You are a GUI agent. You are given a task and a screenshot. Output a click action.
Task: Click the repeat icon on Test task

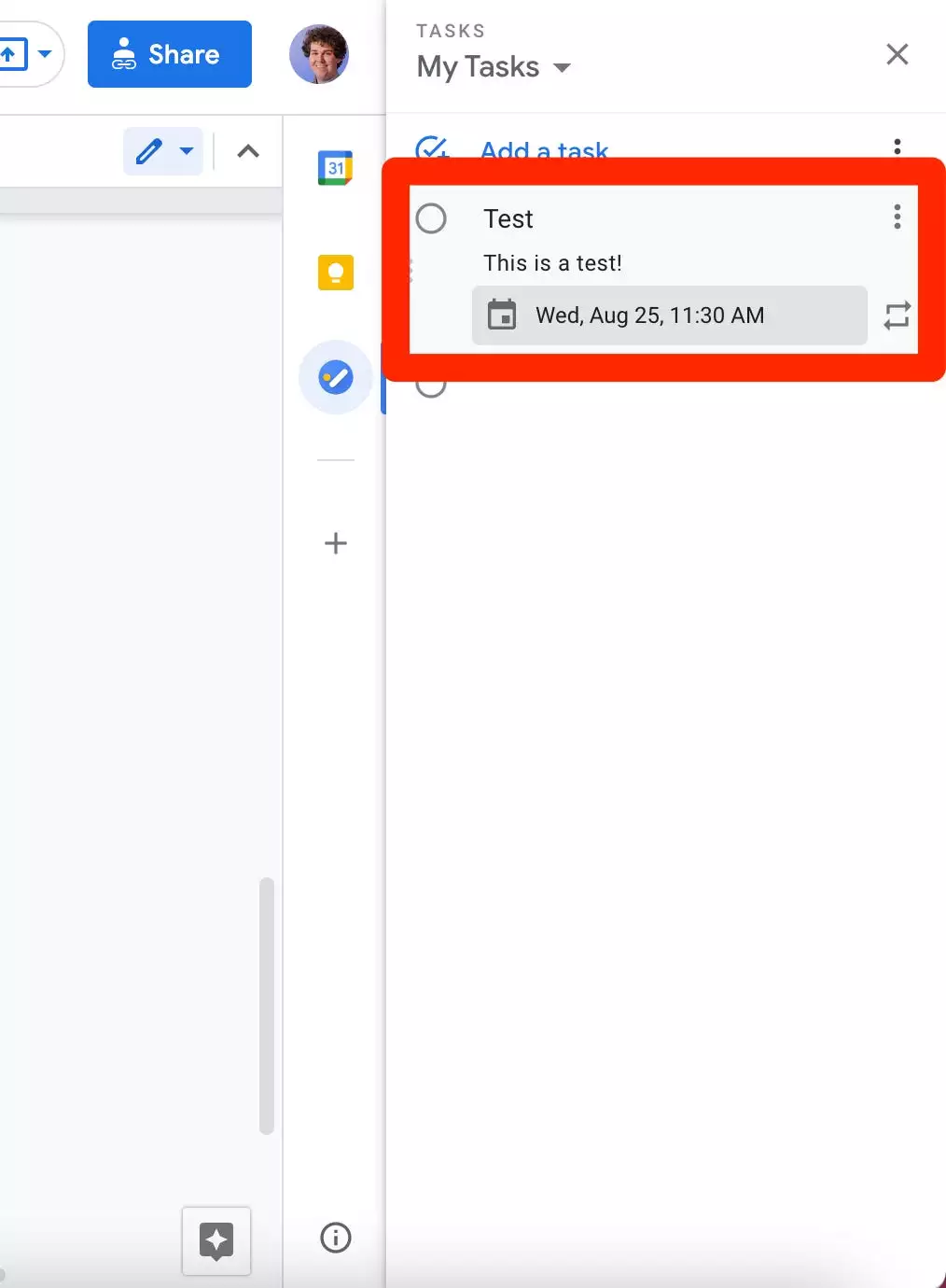click(897, 315)
